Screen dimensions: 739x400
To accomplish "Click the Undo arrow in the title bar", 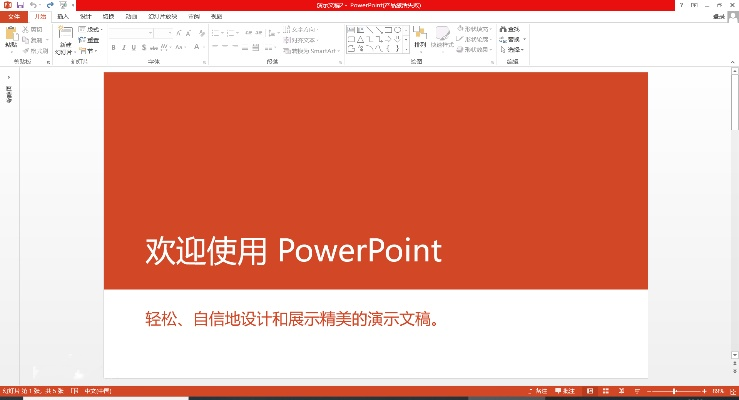I will [34, 5].
